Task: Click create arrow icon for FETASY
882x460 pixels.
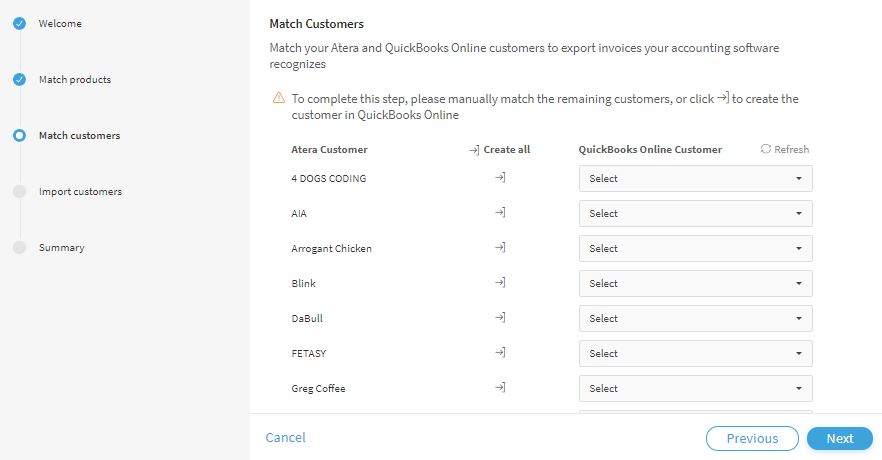Action: point(500,353)
